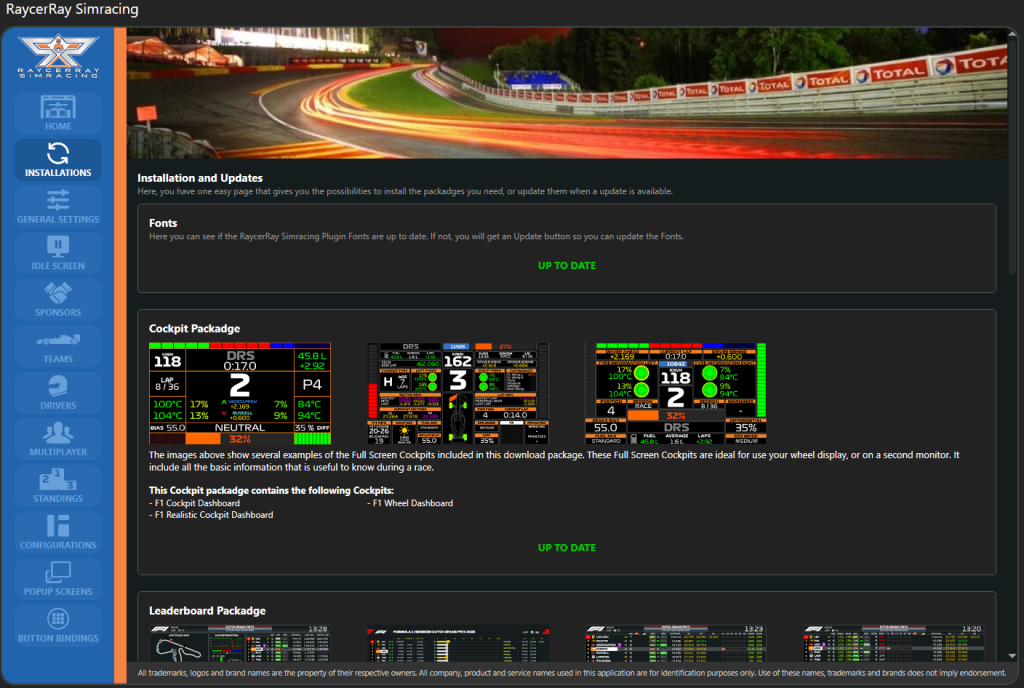Click the night race track banner image
1024x688 pixels.
point(567,93)
